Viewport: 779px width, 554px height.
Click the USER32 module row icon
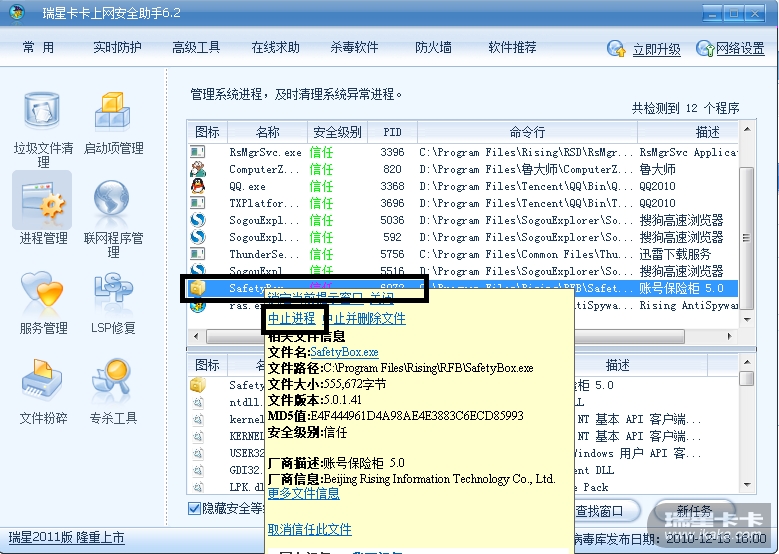(198, 453)
